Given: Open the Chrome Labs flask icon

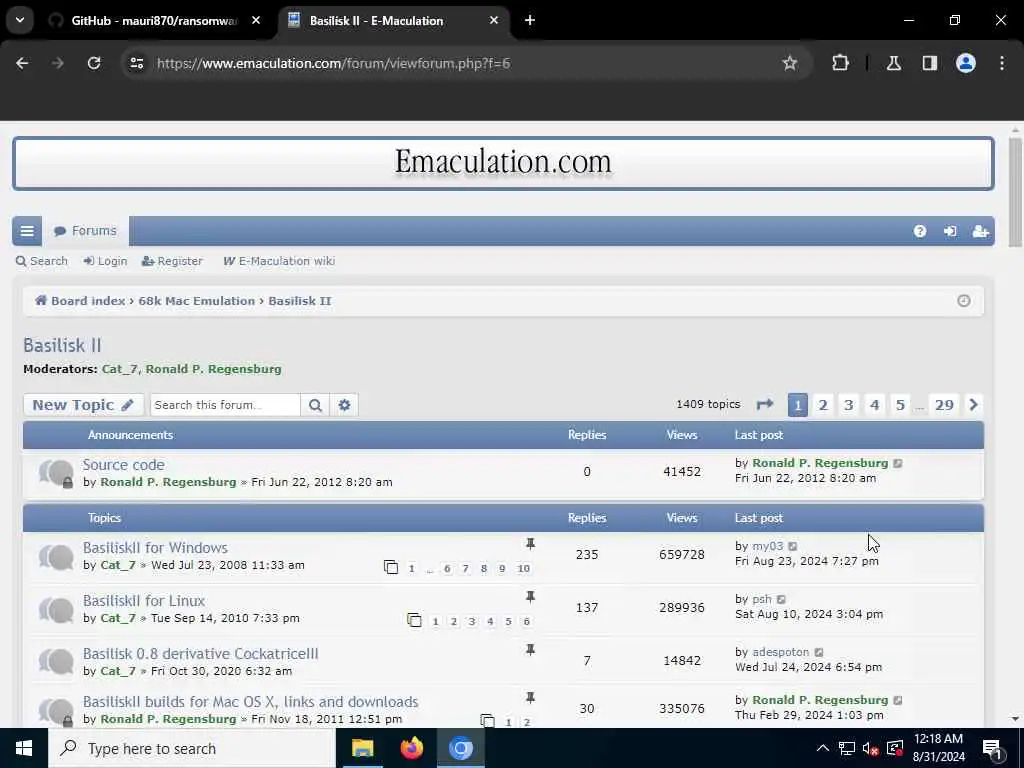Looking at the screenshot, I should 893,63.
